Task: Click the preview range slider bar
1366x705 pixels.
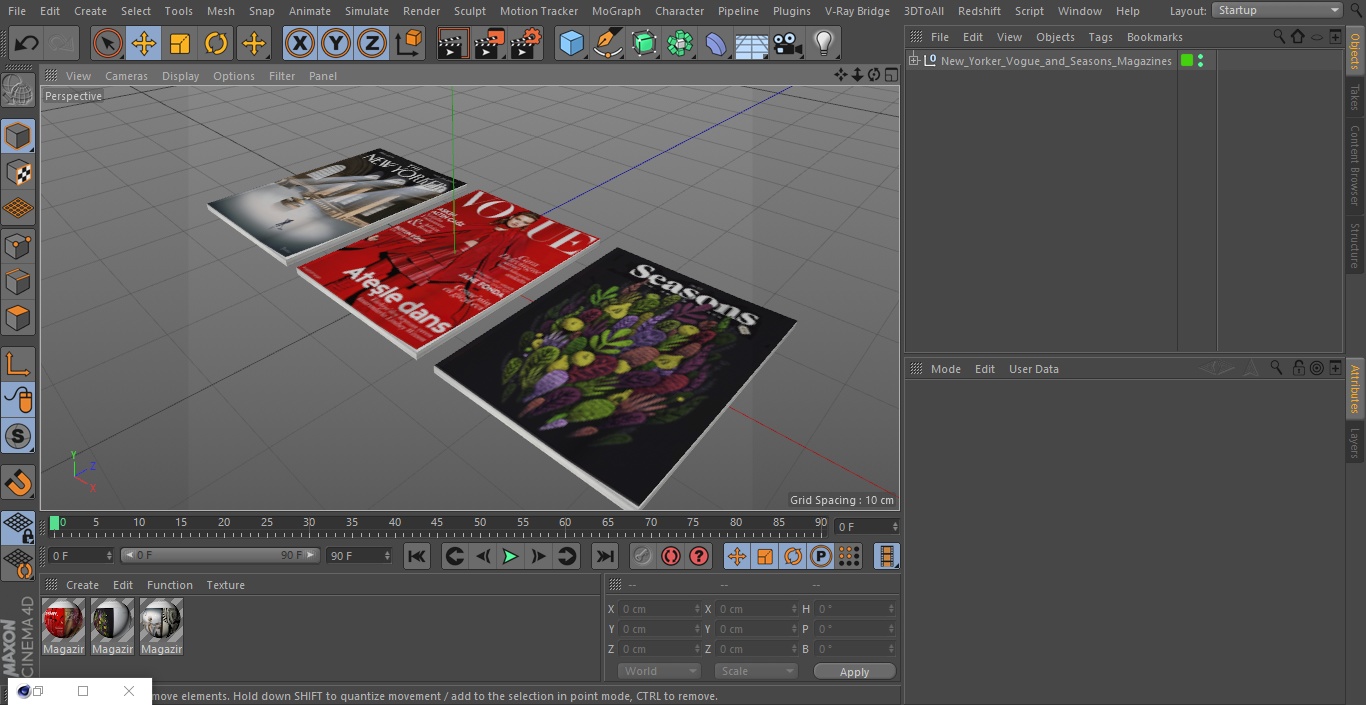Action: point(220,555)
